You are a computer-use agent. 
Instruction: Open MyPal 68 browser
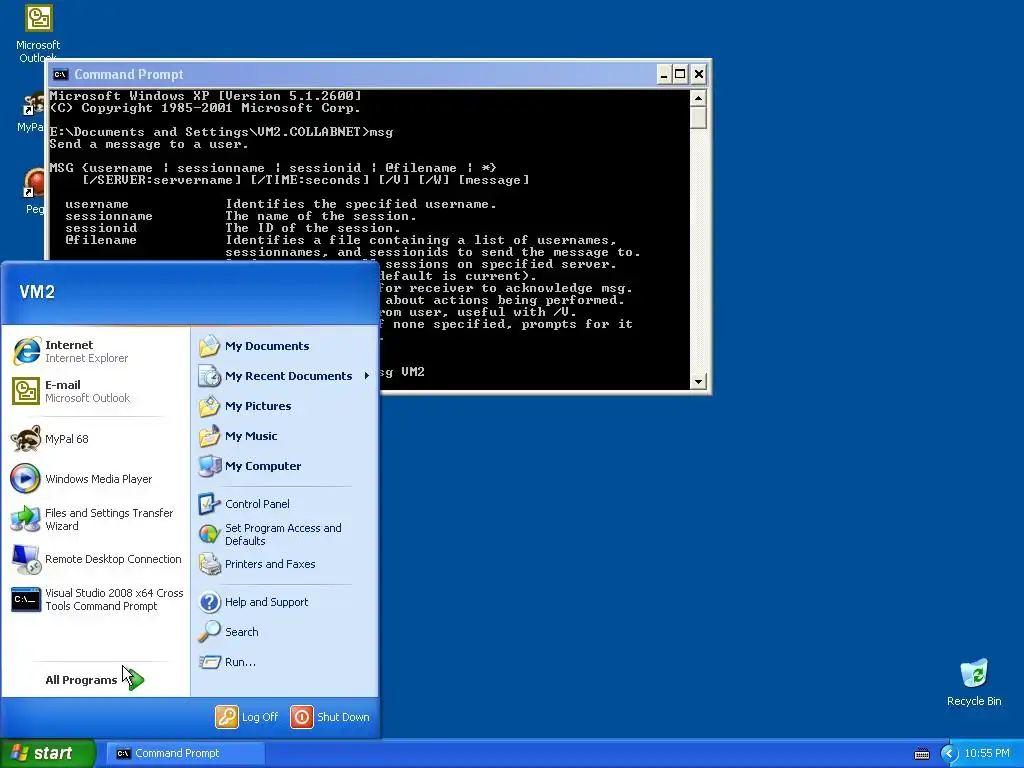point(96,439)
